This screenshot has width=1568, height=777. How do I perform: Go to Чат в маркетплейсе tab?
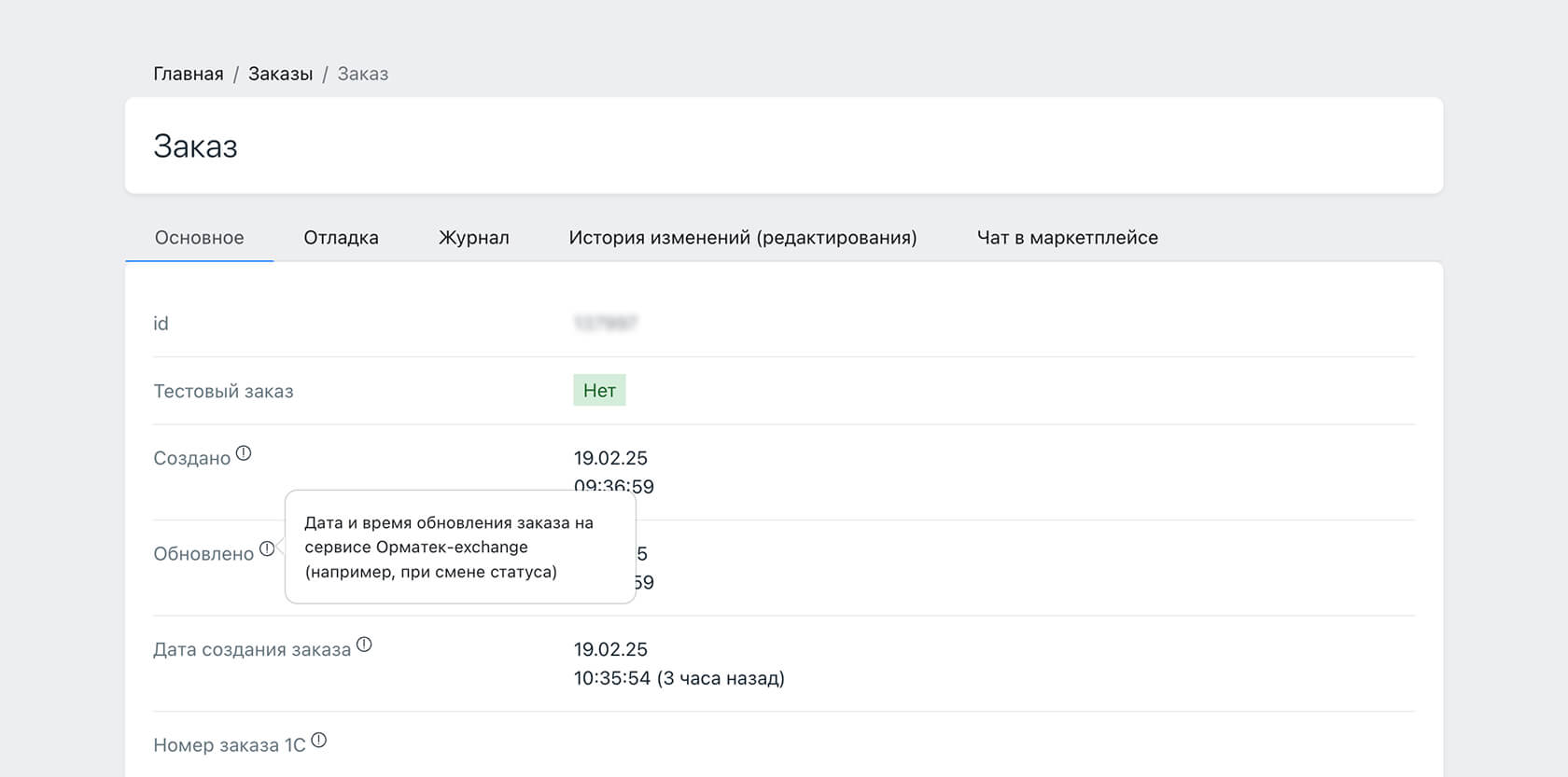tap(1067, 238)
